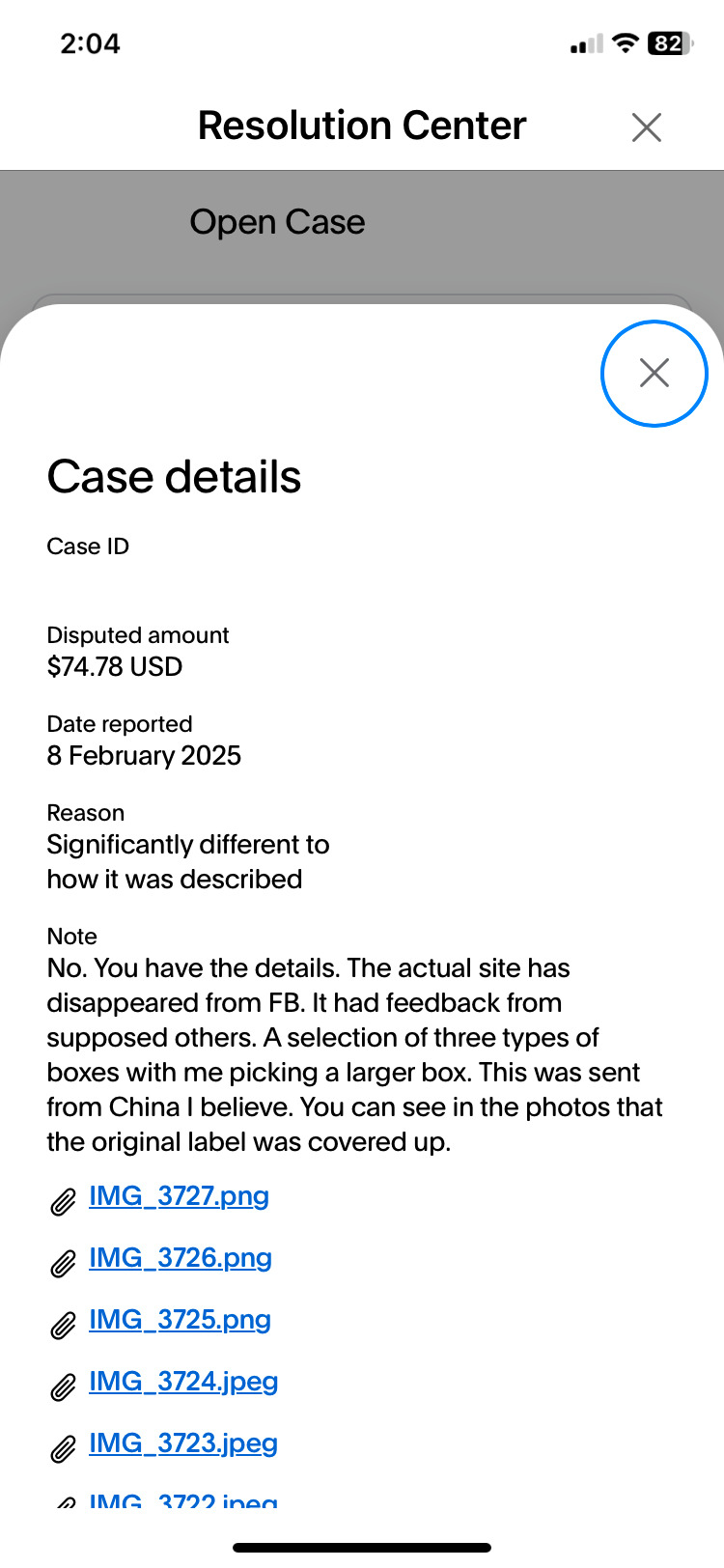Screen dimensions: 724x1568
Task: Click paperclip icon beside IMG_3726.png
Action: pyautogui.click(x=63, y=1264)
